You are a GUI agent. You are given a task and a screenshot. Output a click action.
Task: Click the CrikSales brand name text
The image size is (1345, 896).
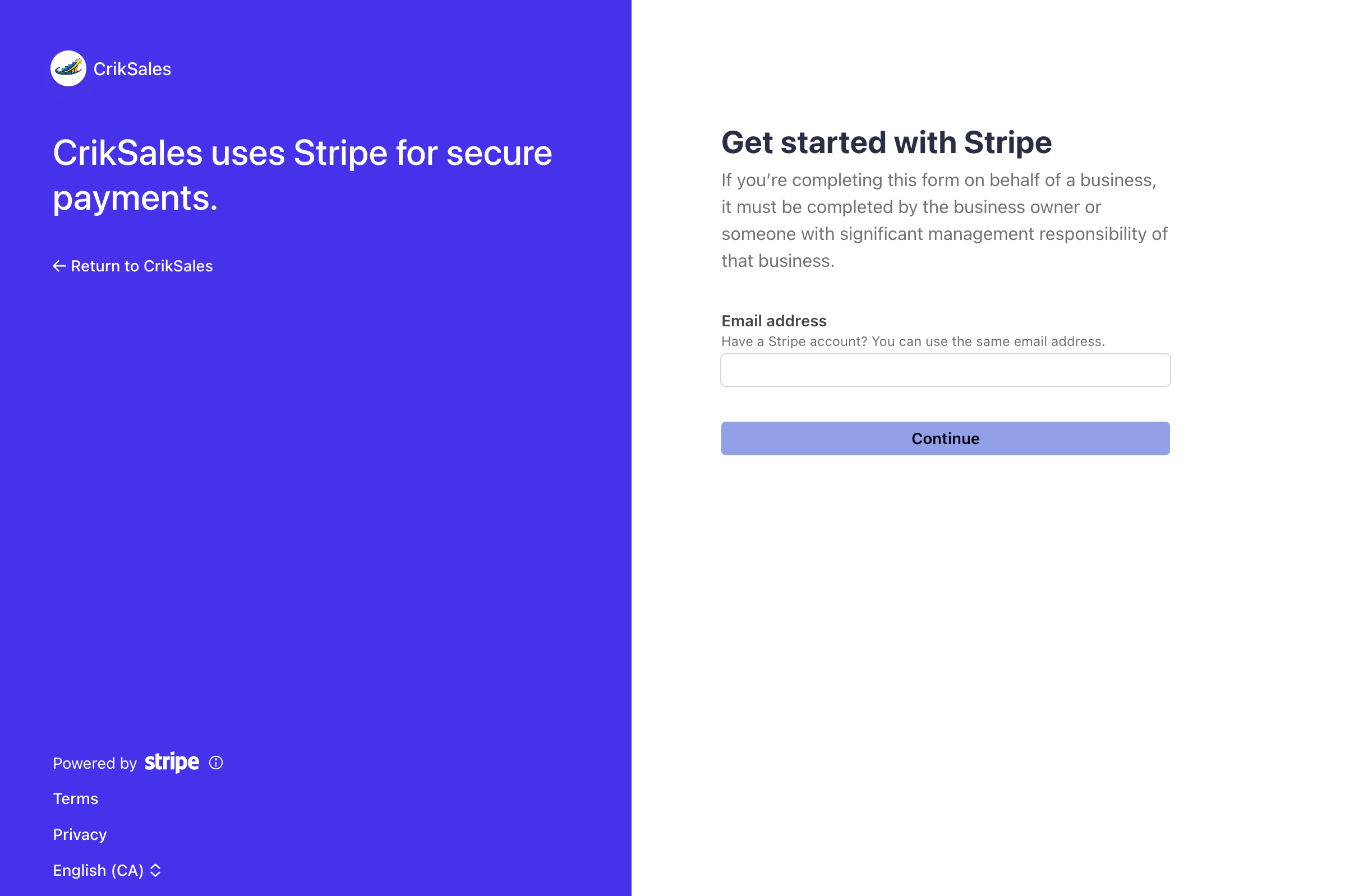[x=132, y=69]
